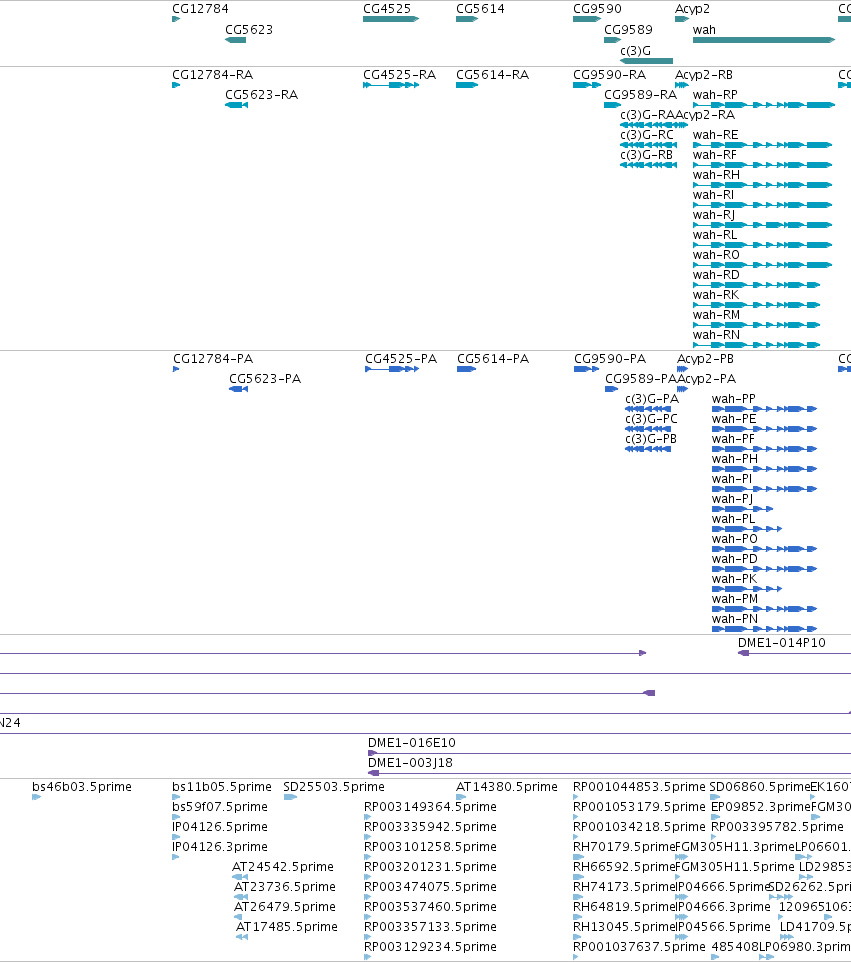Click EST RP001034218.5prime
The height and width of the screenshot is (962, 851).
pos(639,826)
